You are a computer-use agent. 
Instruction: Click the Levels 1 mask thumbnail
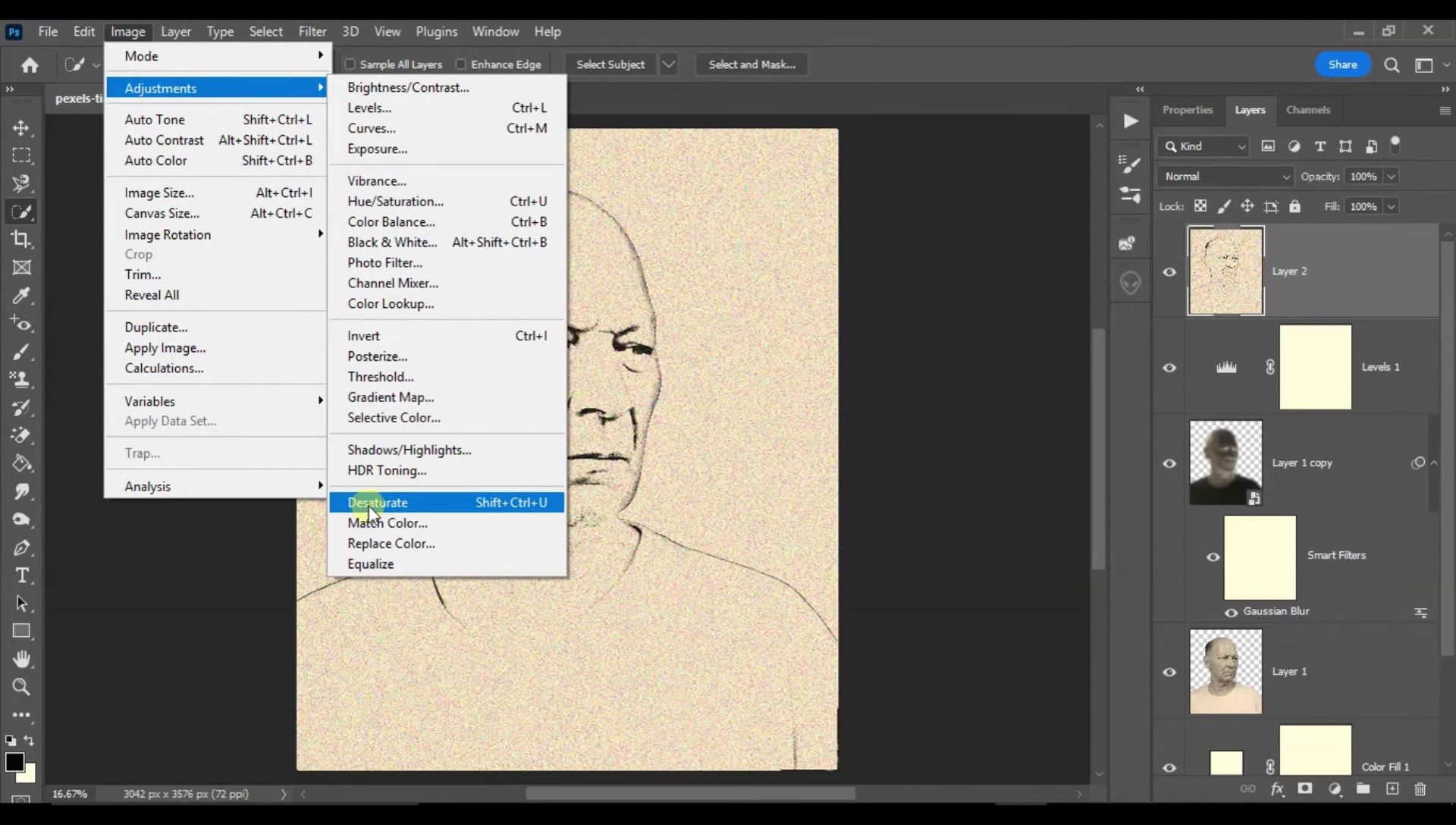(x=1315, y=367)
